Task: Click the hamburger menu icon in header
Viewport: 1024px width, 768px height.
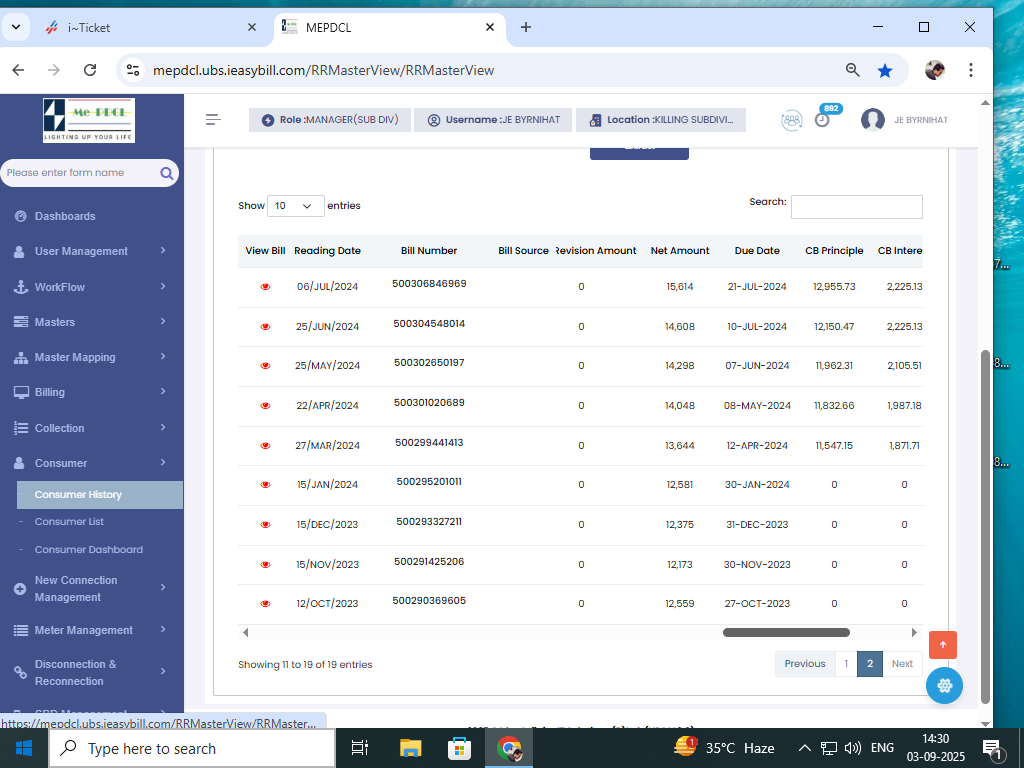Action: tap(213, 120)
